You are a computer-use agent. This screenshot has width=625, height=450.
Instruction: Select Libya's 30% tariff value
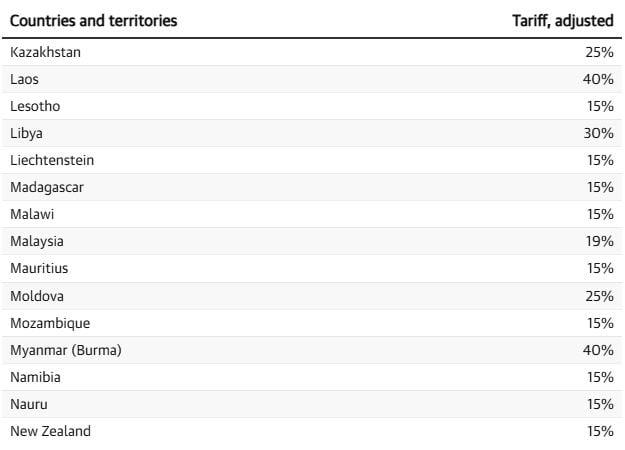[599, 133]
